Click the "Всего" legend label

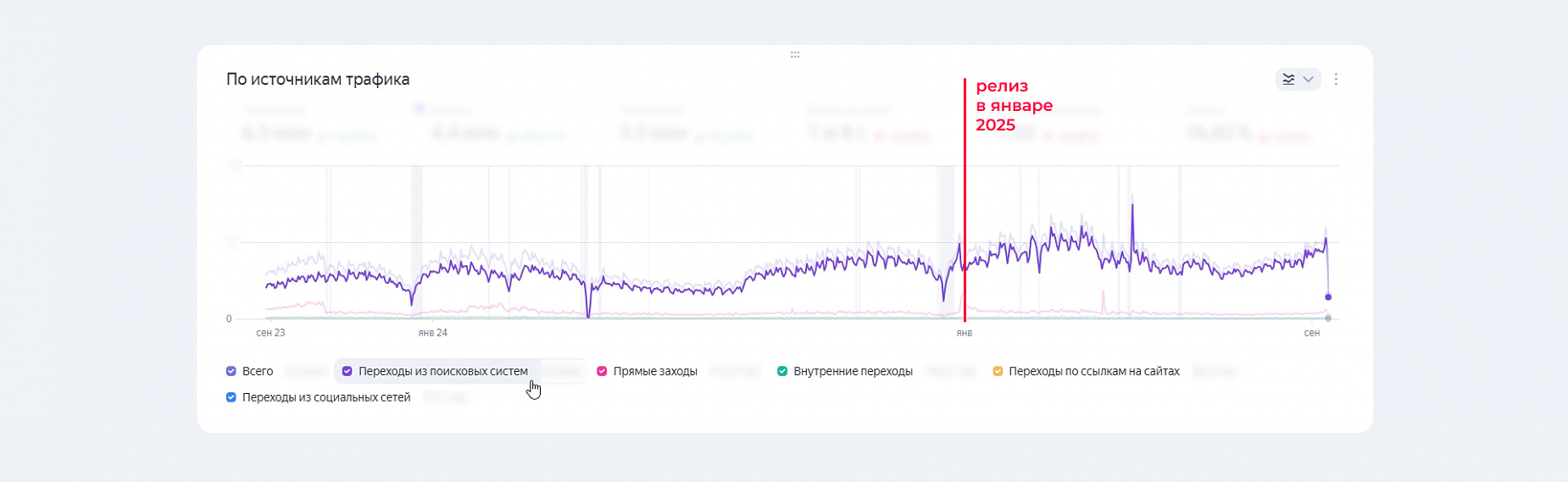258,371
